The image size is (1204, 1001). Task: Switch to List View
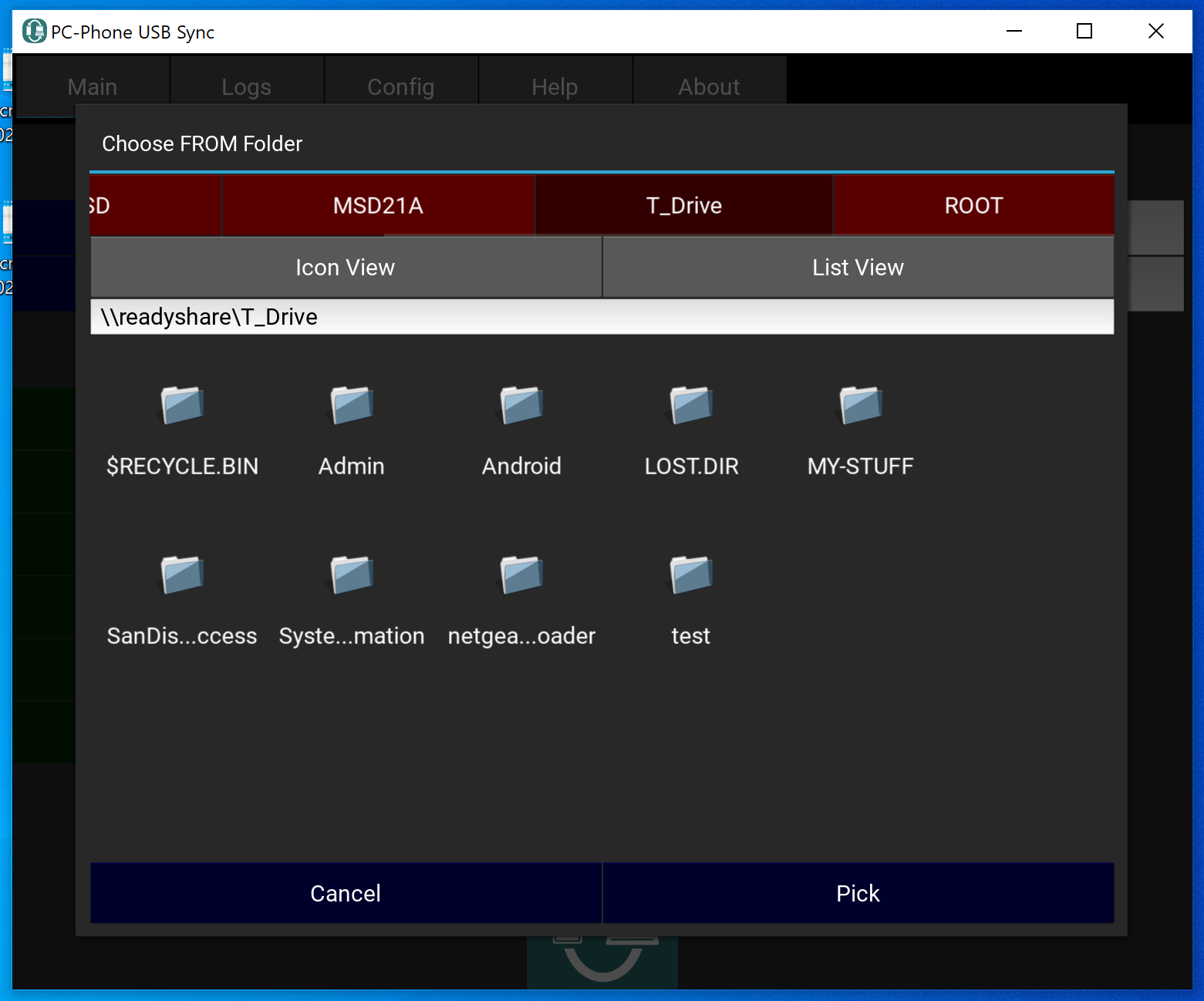(858, 268)
